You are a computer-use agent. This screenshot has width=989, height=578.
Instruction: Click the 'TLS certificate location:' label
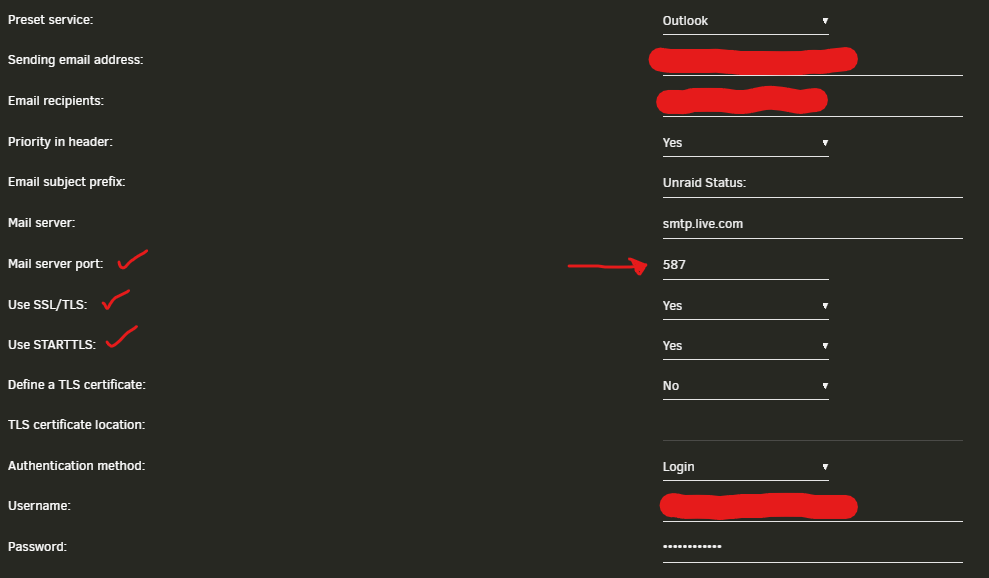coord(76,425)
